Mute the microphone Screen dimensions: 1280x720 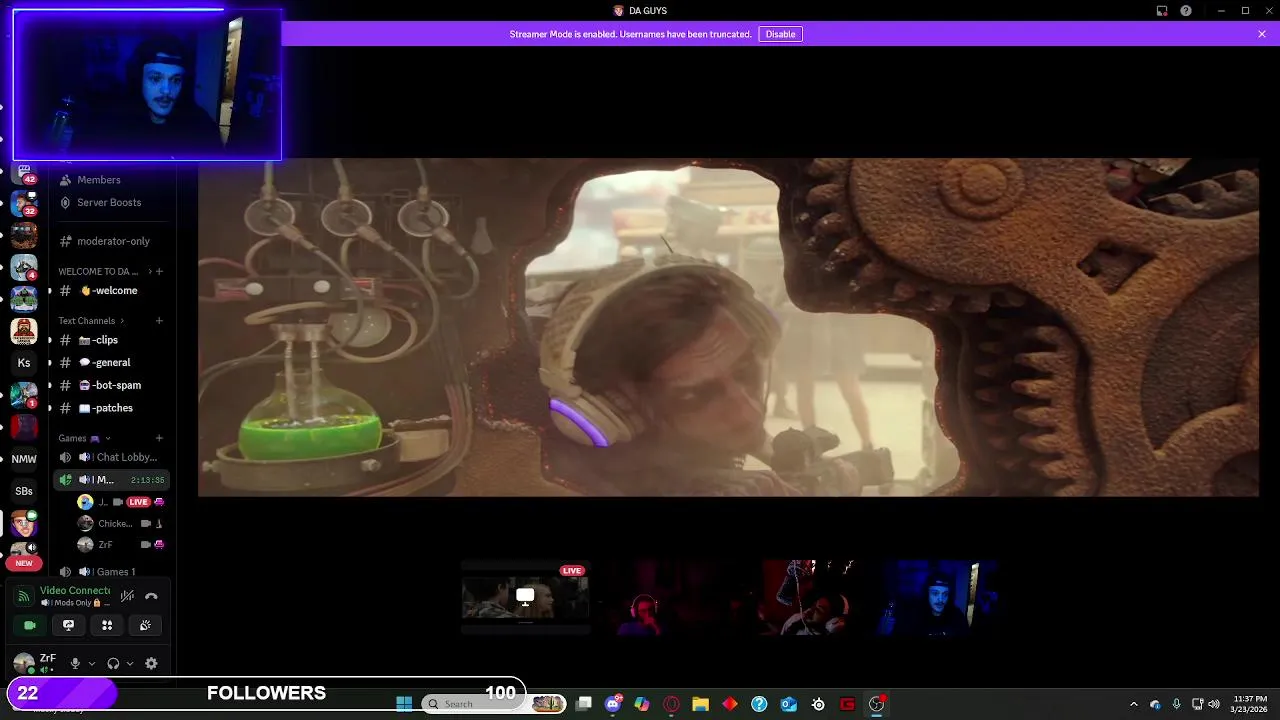(75, 663)
